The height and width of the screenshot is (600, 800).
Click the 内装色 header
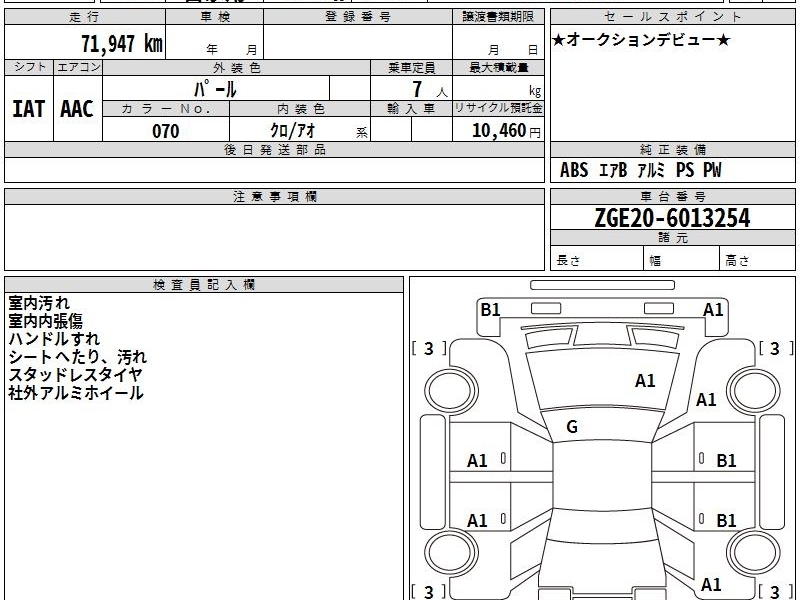click(300, 109)
